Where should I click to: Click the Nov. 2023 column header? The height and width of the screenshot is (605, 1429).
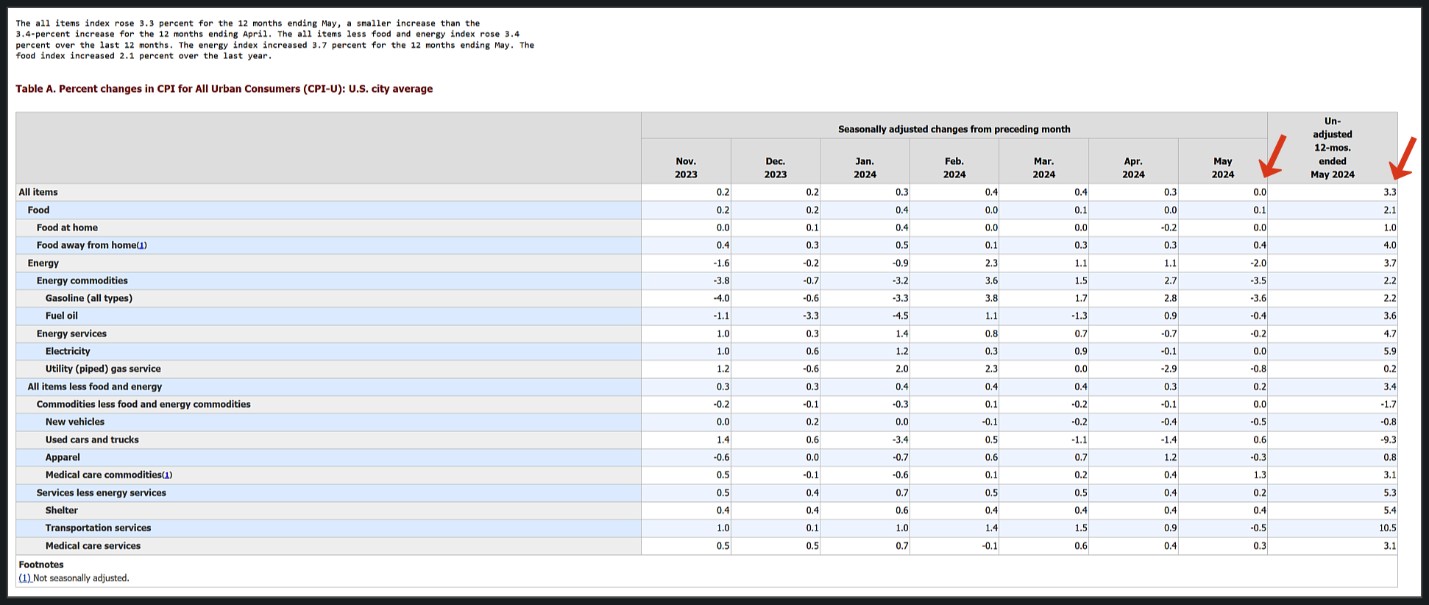click(686, 167)
